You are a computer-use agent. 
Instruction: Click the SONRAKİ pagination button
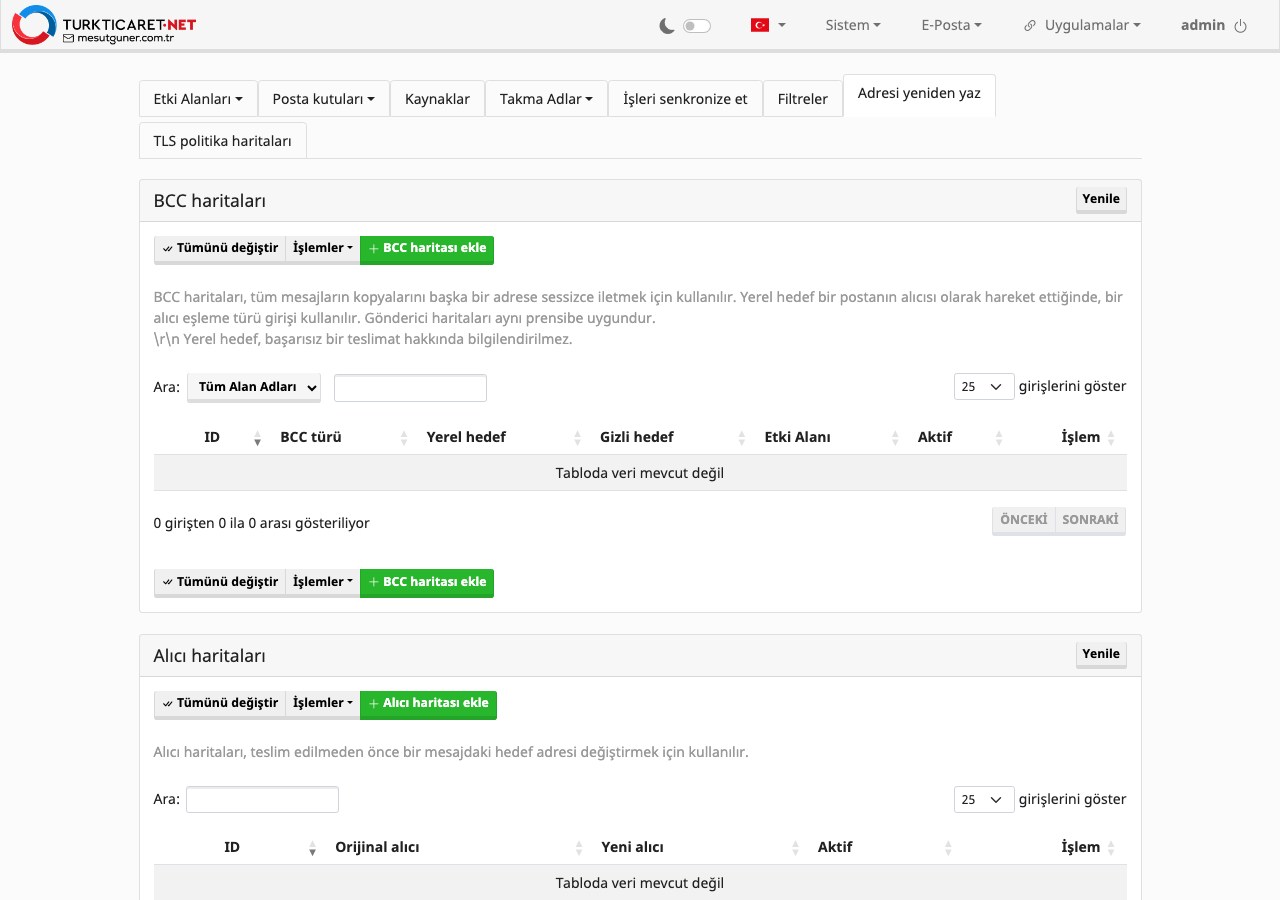1090,520
